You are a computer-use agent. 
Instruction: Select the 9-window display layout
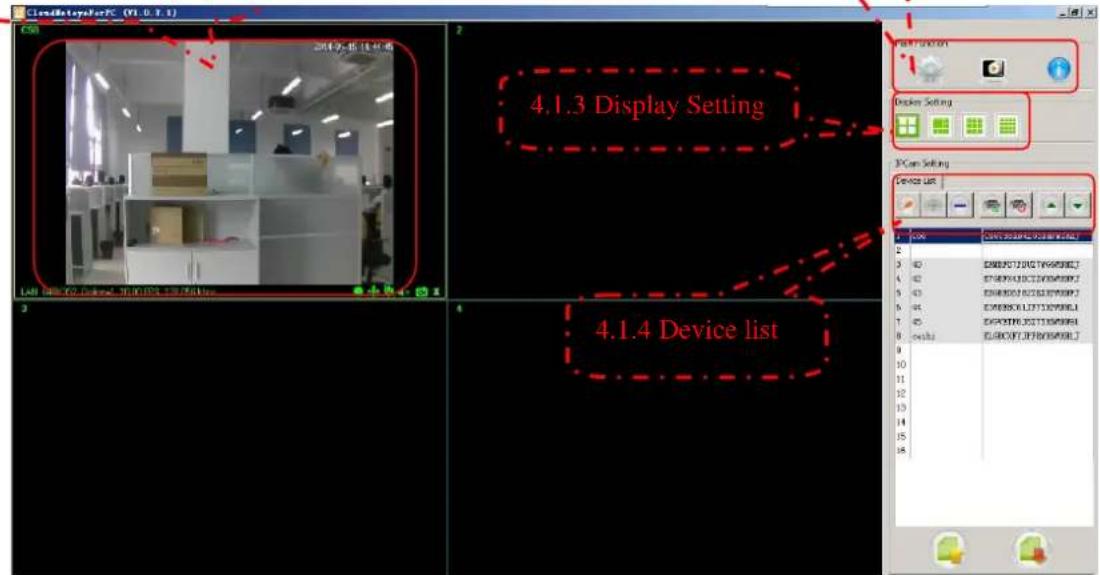pyautogui.click(x=974, y=126)
